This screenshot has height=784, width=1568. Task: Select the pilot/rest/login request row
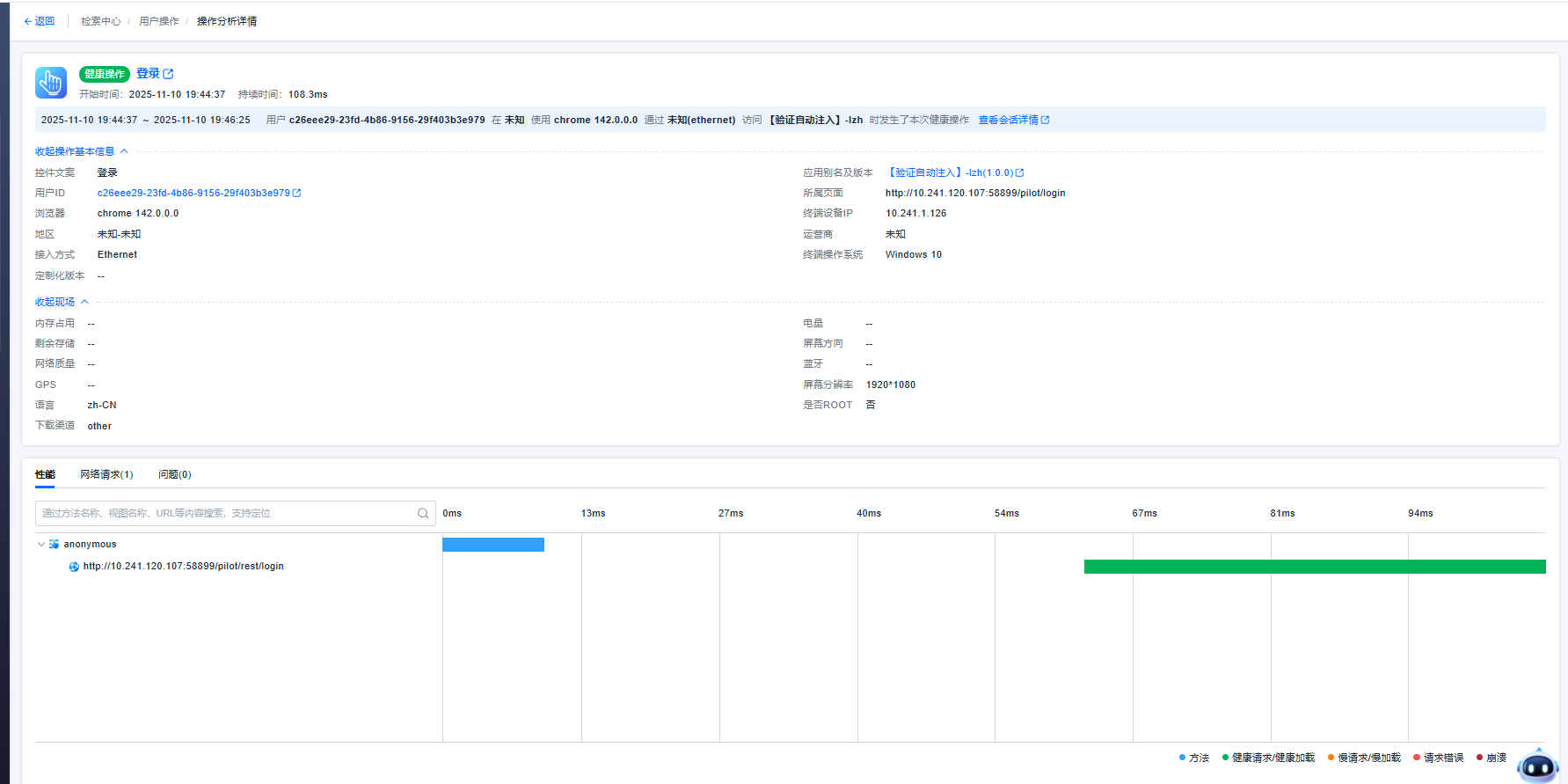click(183, 567)
